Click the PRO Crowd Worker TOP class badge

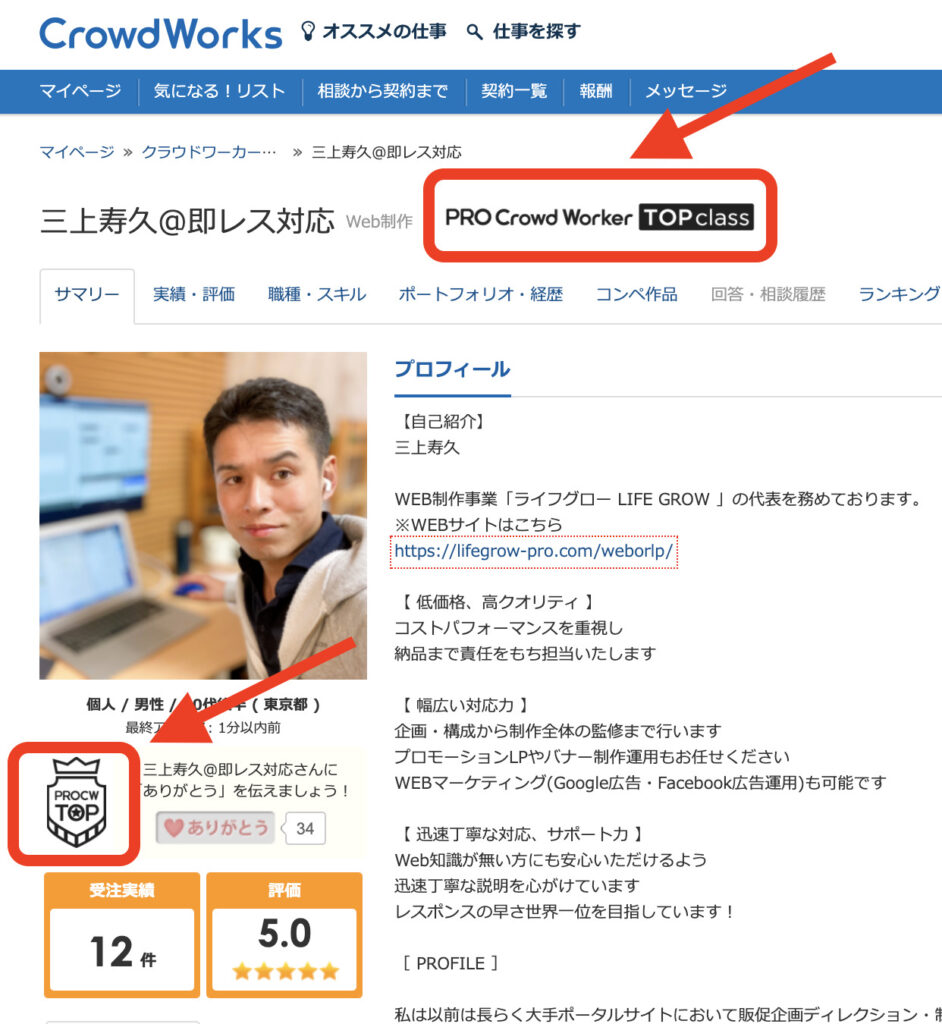599,217
